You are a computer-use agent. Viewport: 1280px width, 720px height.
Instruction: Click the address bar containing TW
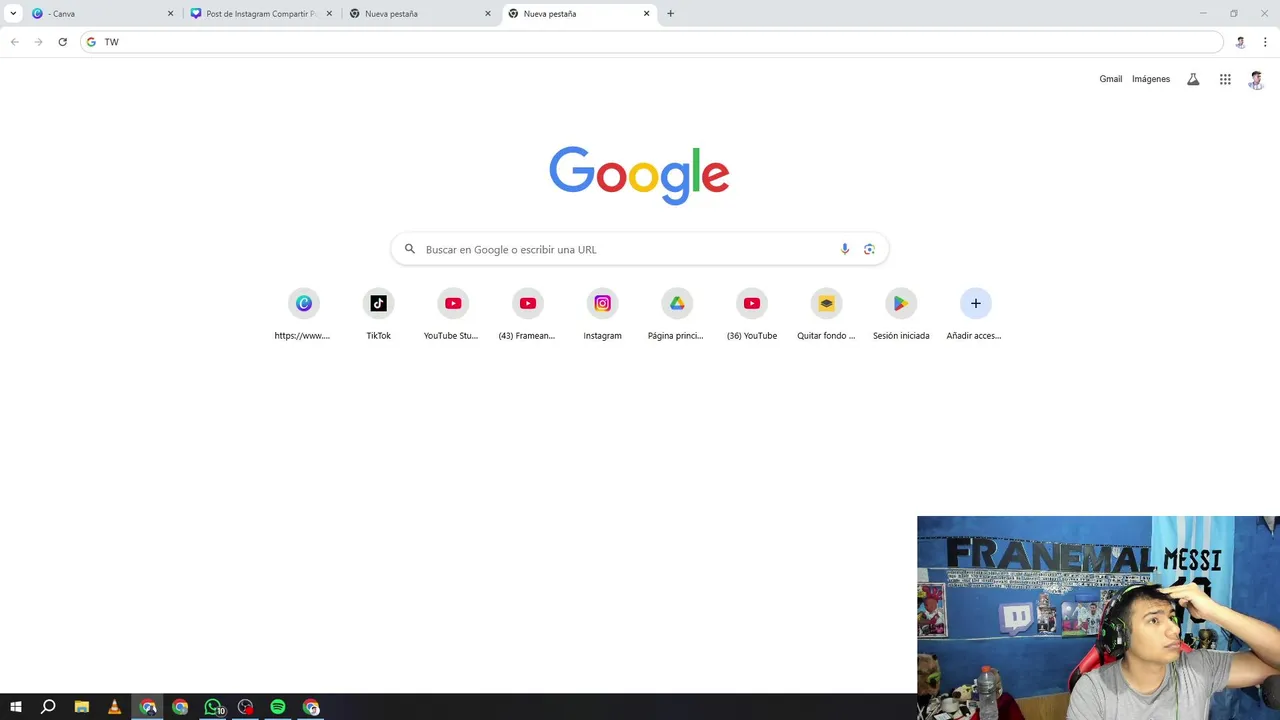click(x=652, y=42)
